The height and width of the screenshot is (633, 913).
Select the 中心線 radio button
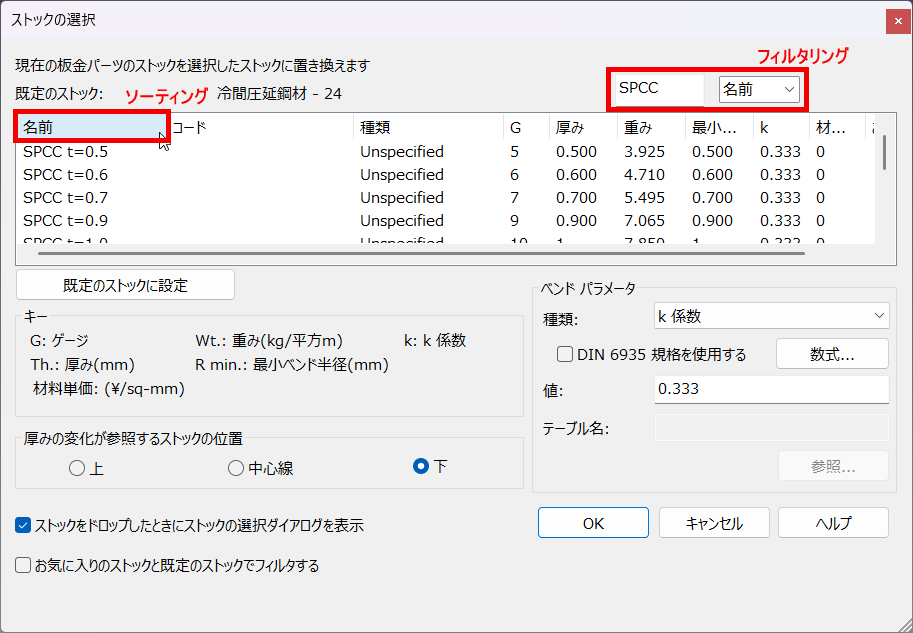click(236, 468)
